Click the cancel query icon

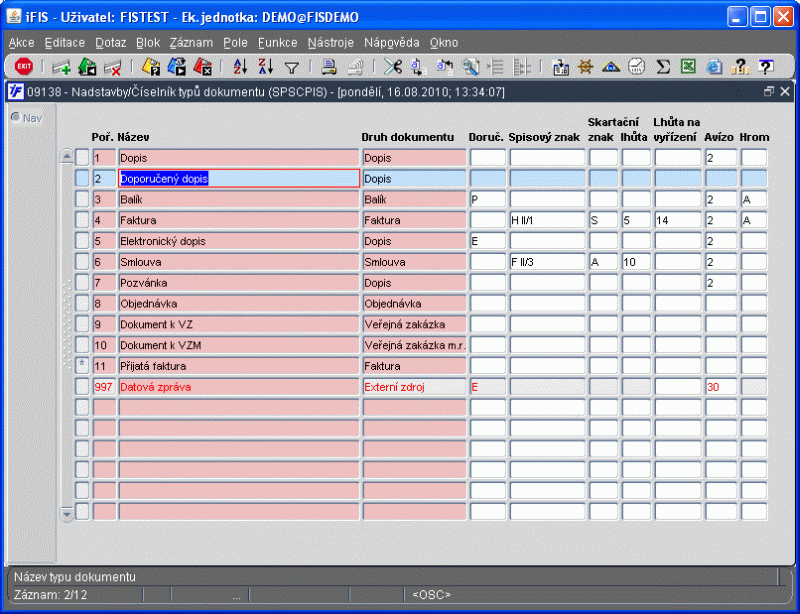(x=203, y=67)
